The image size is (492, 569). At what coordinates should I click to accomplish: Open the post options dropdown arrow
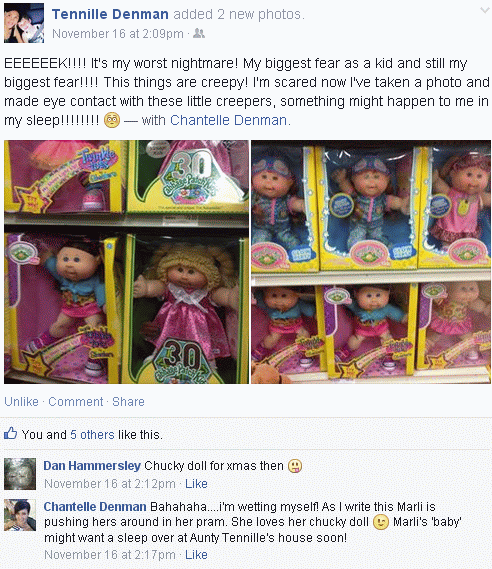(x=485, y=10)
